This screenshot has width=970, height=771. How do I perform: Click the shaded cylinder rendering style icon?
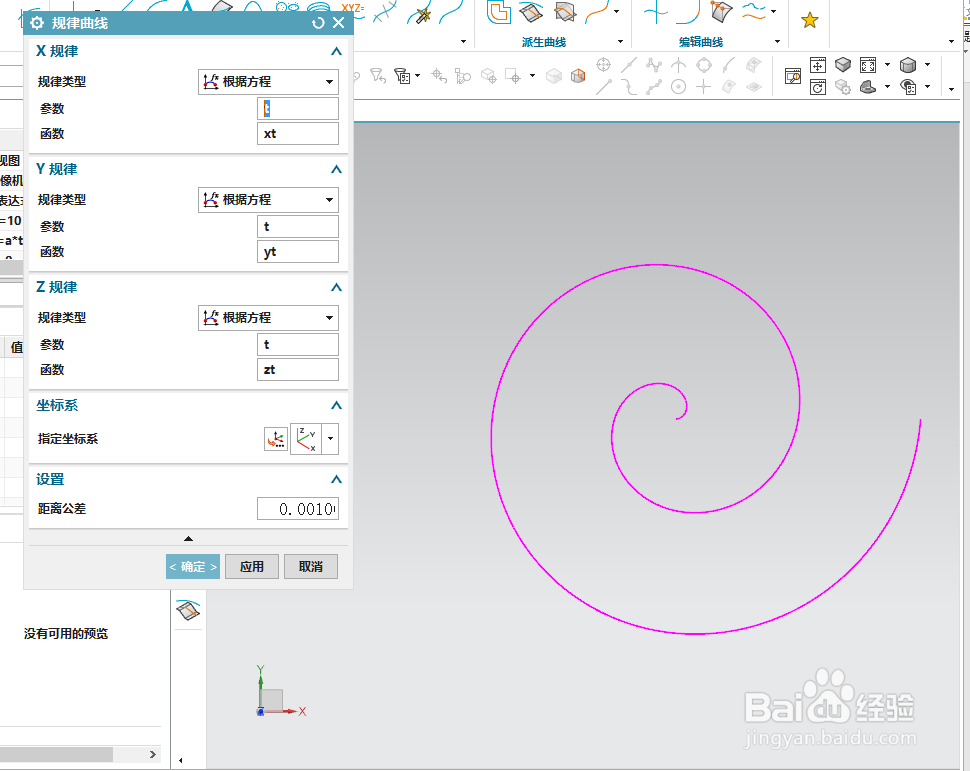(908, 64)
